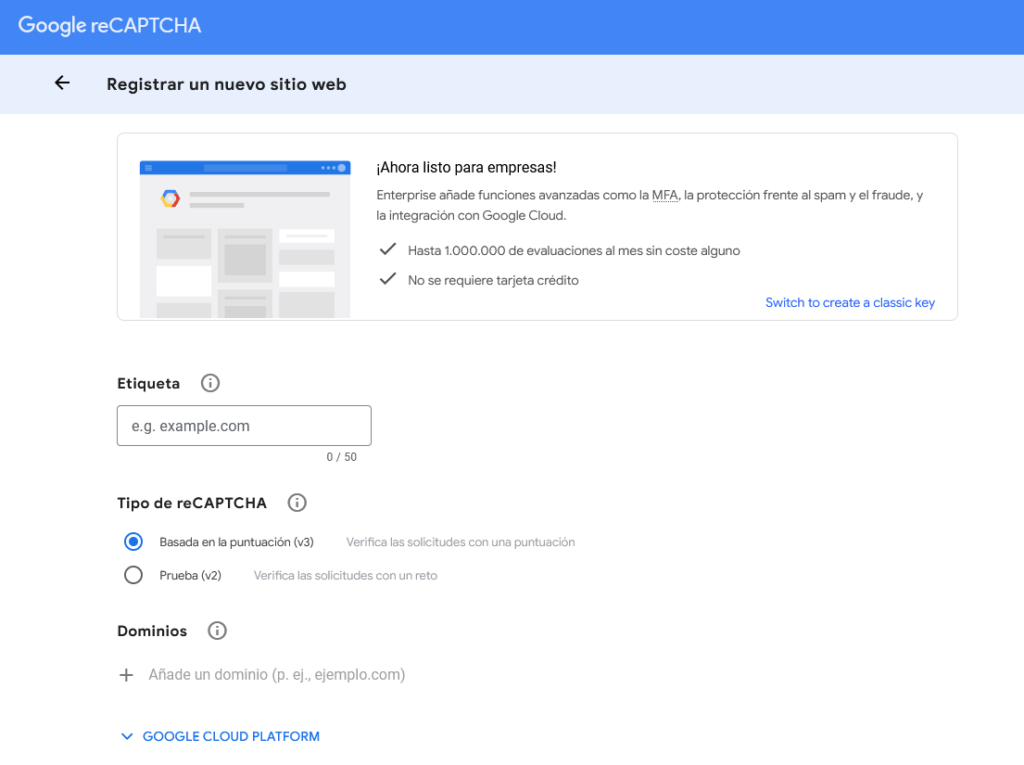Viewport: 1024px width, 765px height.
Task: Click the plus icon to add a domain
Action: tap(126, 674)
